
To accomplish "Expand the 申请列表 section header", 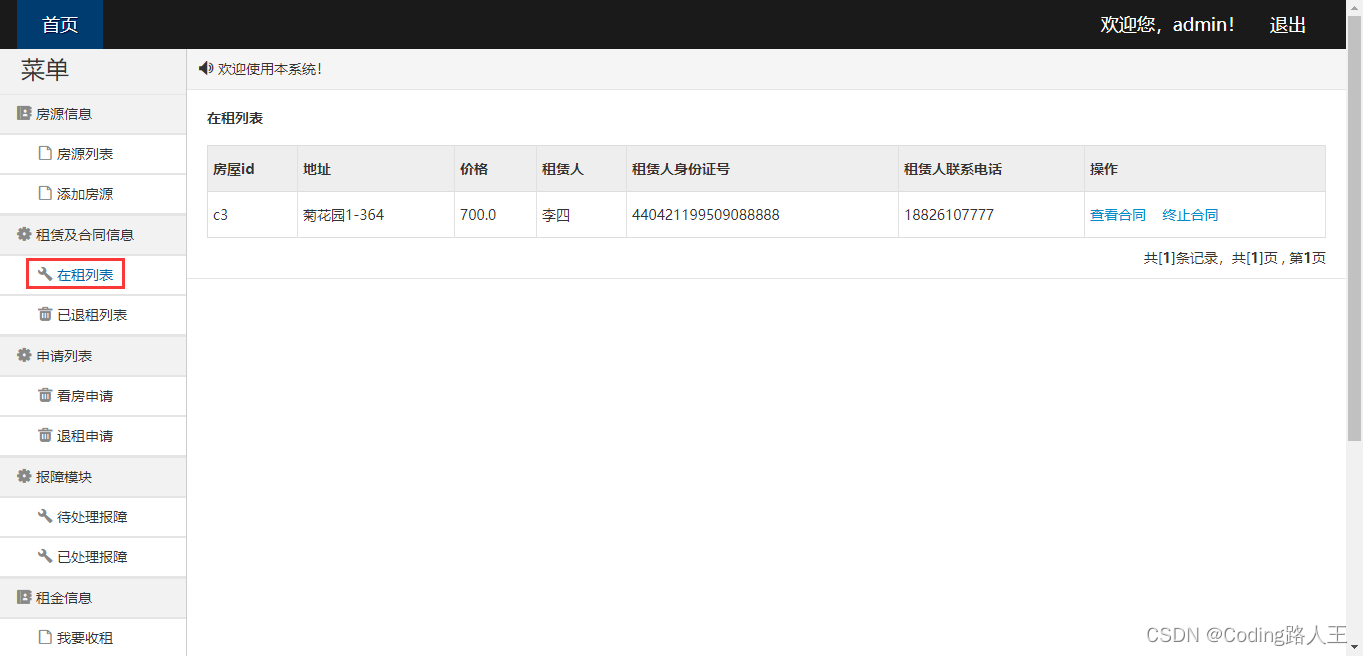I will click(93, 356).
